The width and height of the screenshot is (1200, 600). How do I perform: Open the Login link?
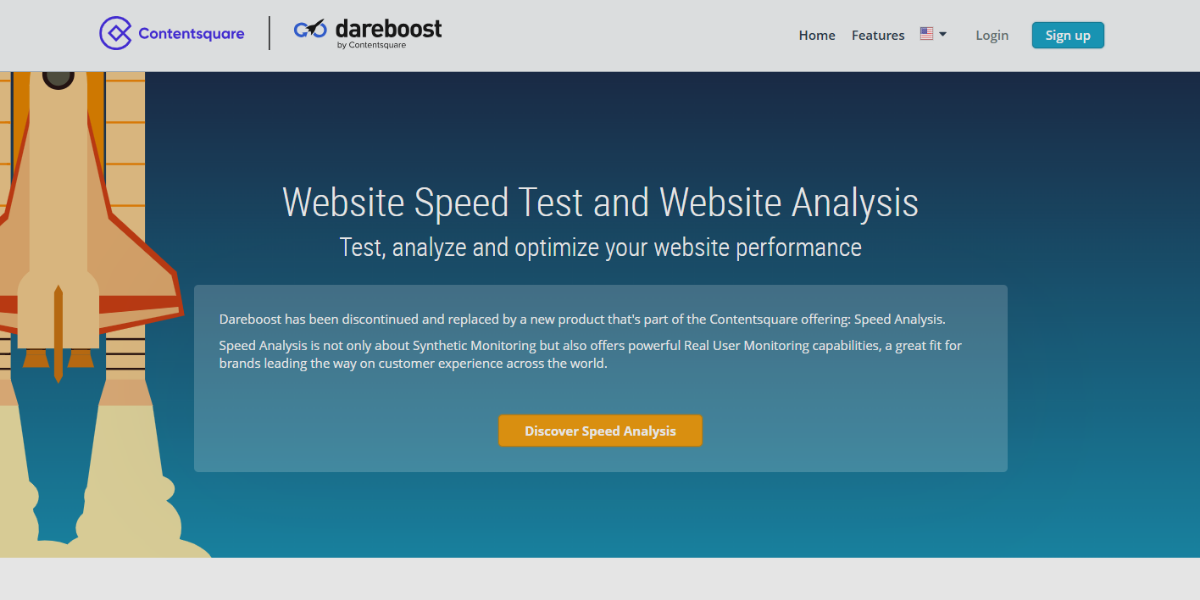(x=991, y=34)
